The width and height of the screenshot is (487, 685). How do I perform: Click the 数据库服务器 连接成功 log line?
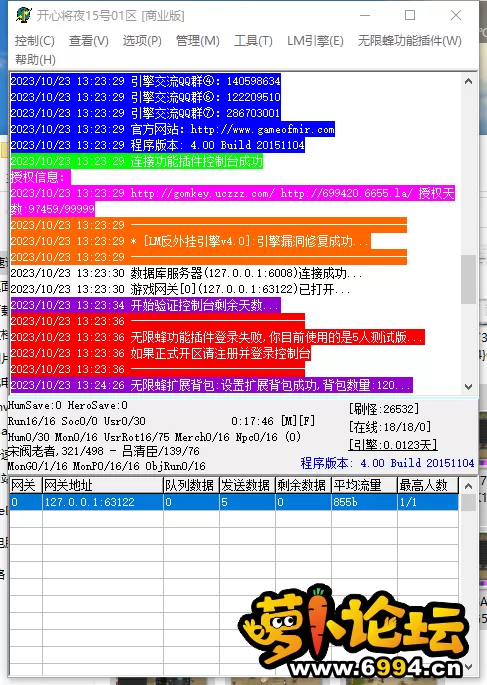(187, 273)
